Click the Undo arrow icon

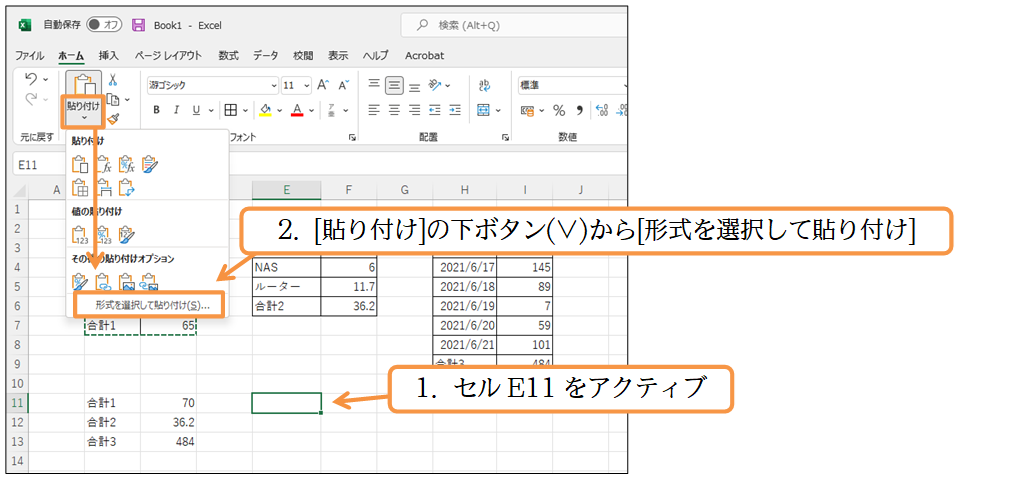tap(31, 80)
